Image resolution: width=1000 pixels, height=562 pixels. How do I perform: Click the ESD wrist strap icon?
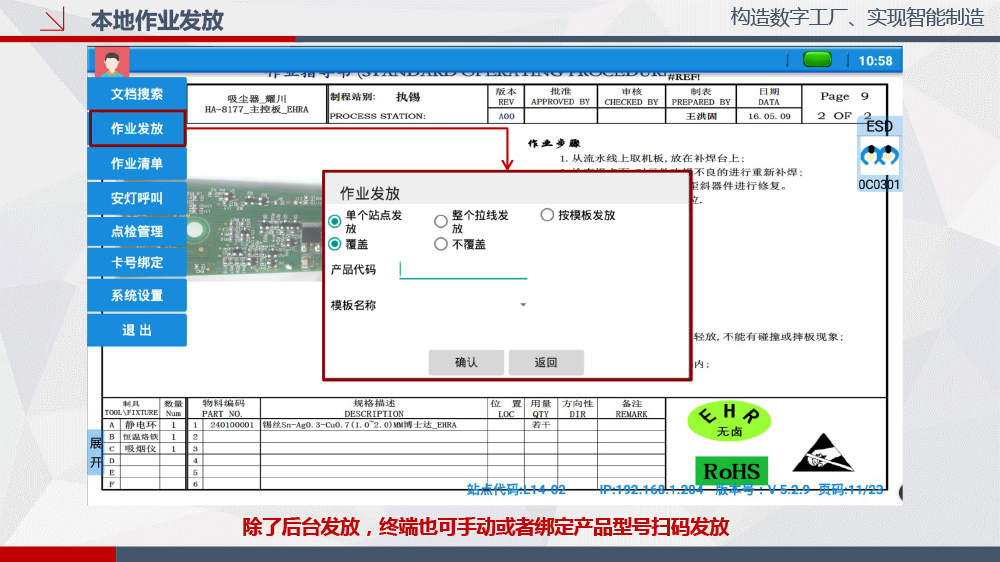879,155
